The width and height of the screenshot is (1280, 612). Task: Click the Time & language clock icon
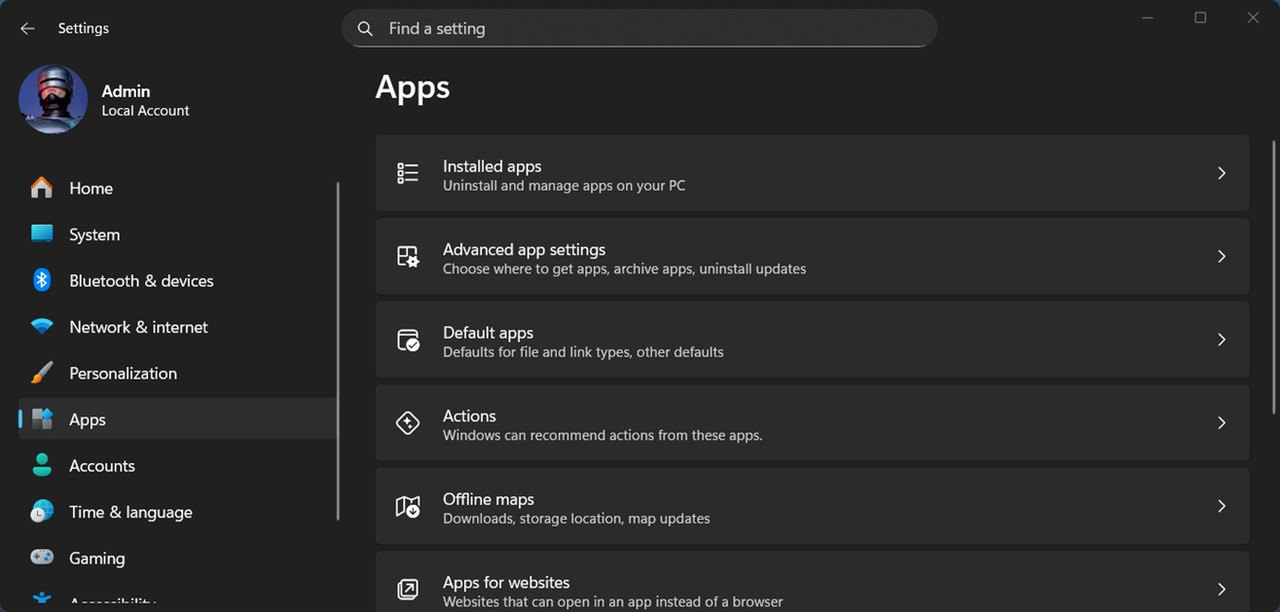(x=41, y=511)
